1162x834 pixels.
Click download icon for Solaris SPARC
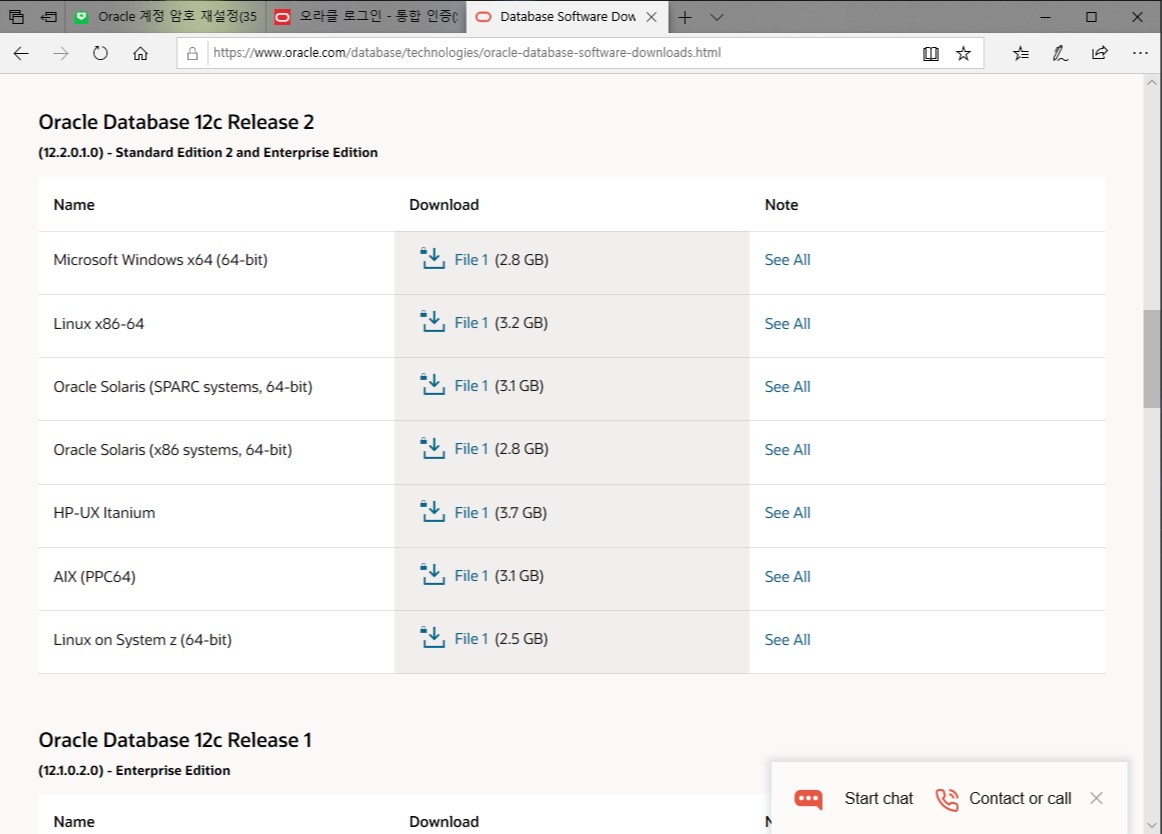[433, 385]
